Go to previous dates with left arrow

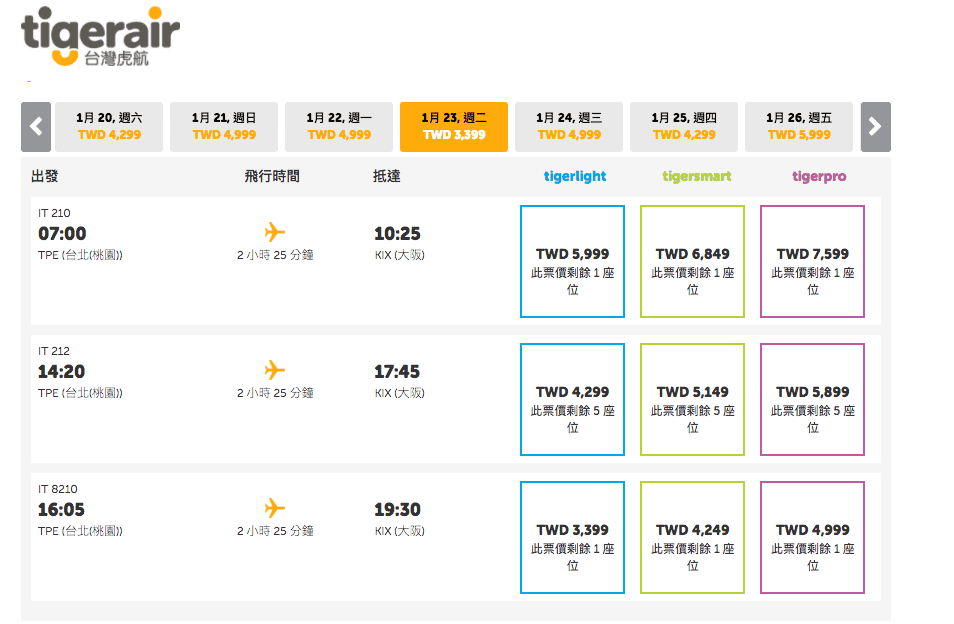coord(36,126)
